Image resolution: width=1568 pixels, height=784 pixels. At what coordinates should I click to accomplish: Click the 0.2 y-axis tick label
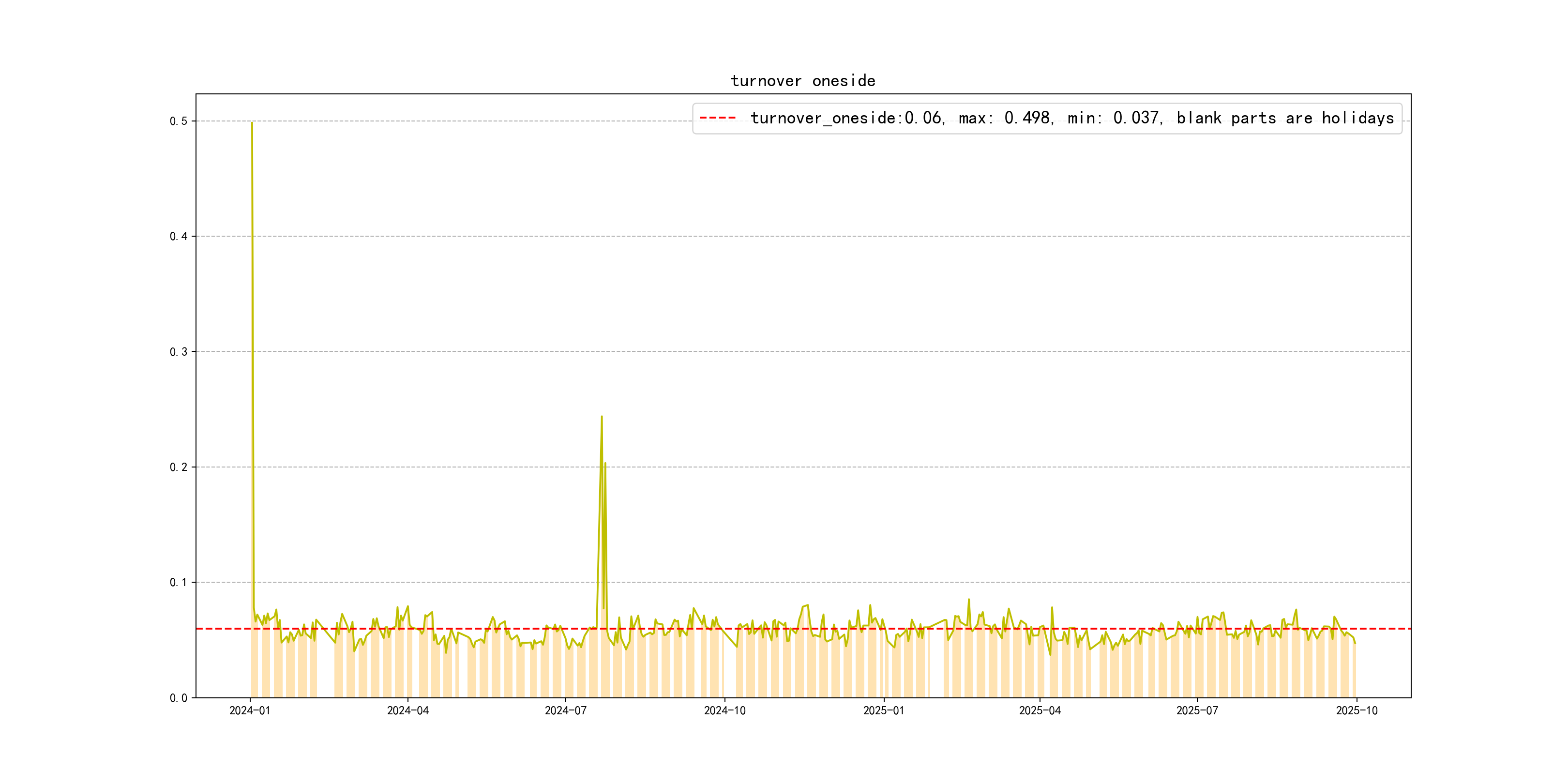(x=179, y=467)
